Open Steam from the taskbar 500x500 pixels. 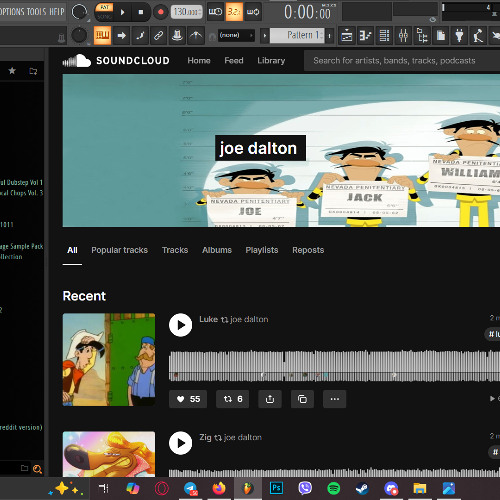362,489
